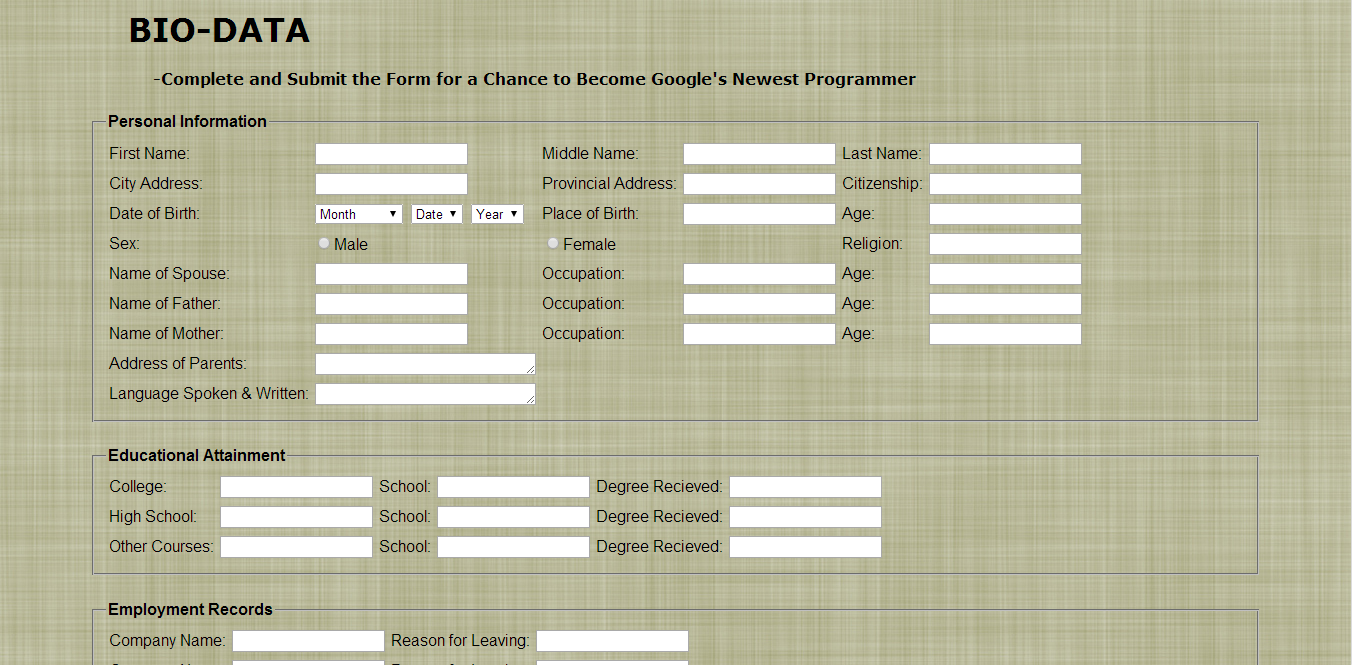Open the Month dropdown

click(359, 214)
